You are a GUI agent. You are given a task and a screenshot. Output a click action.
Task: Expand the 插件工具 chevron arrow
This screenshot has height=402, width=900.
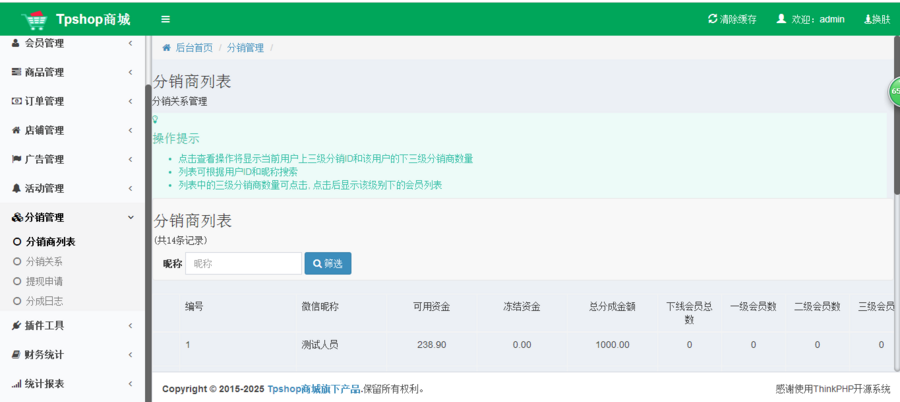coord(130,326)
